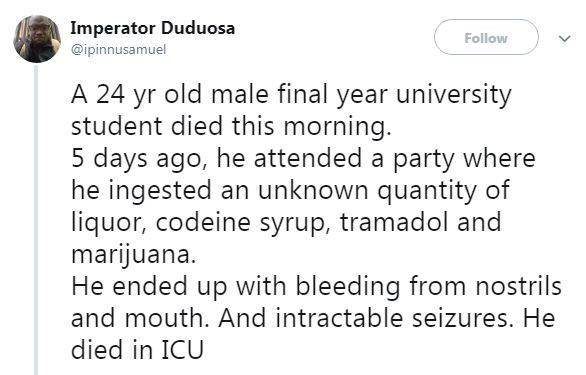Click the Follow button
This screenshot has height=375, width=586.
(486, 37)
